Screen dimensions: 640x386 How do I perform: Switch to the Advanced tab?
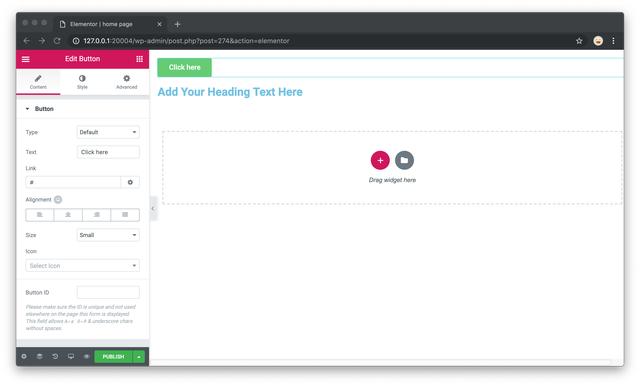(x=127, y=82)
